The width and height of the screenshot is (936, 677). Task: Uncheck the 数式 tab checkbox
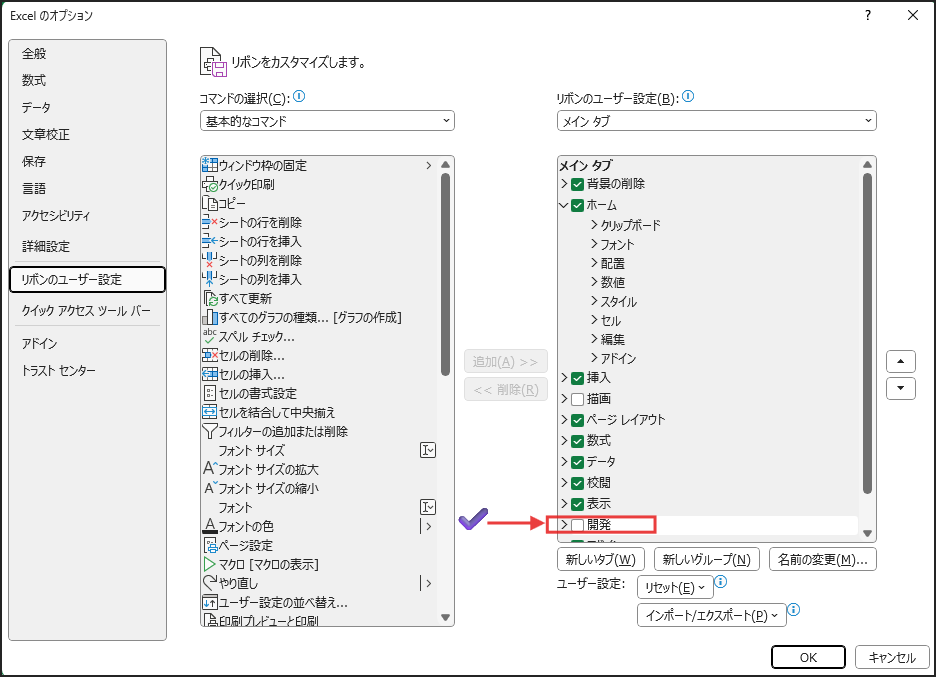(x=577, y=441)
